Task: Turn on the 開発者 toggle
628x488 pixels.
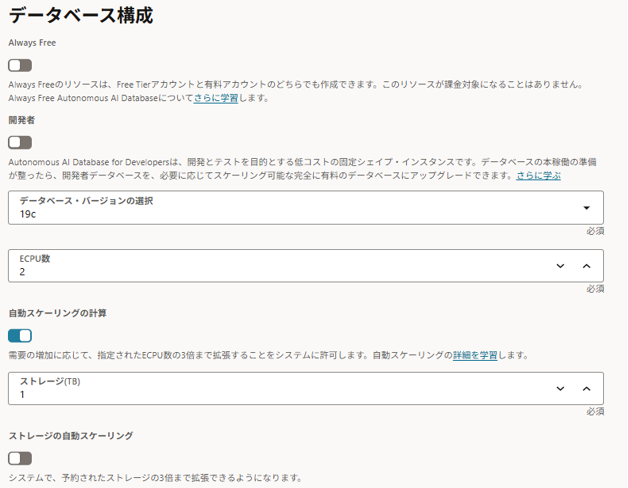Action: click(x=20, y=142)
